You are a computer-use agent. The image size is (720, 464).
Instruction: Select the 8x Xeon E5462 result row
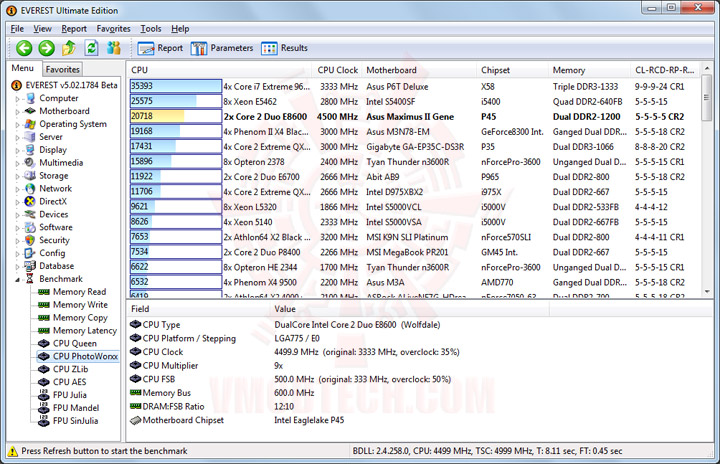[413, 102]
